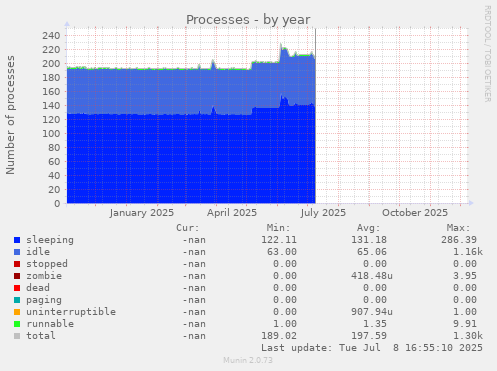Click the 120 y-axis tick label
Image resolution: width=497 pixels, height=371 pixels.
(x=51, y=120)
